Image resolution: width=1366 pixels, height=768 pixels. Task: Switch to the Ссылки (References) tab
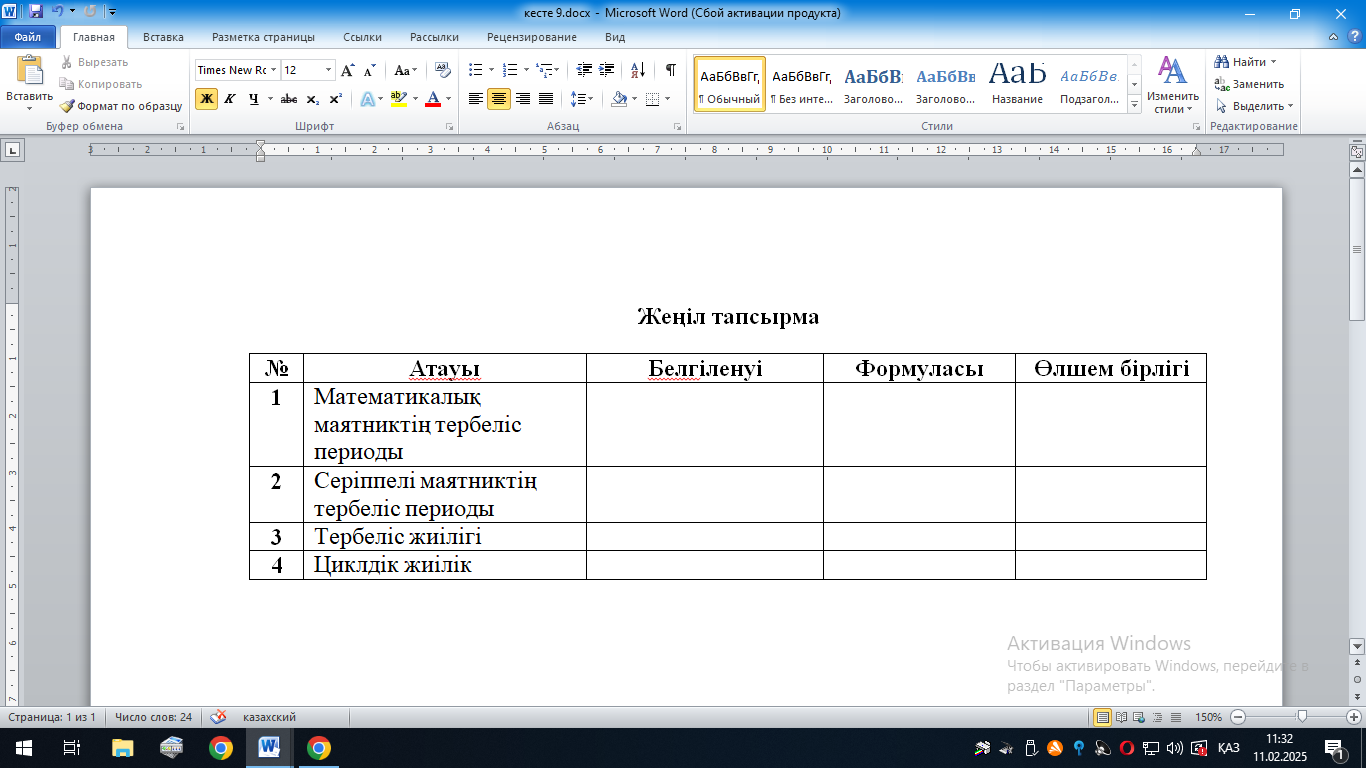click(362, 37)
